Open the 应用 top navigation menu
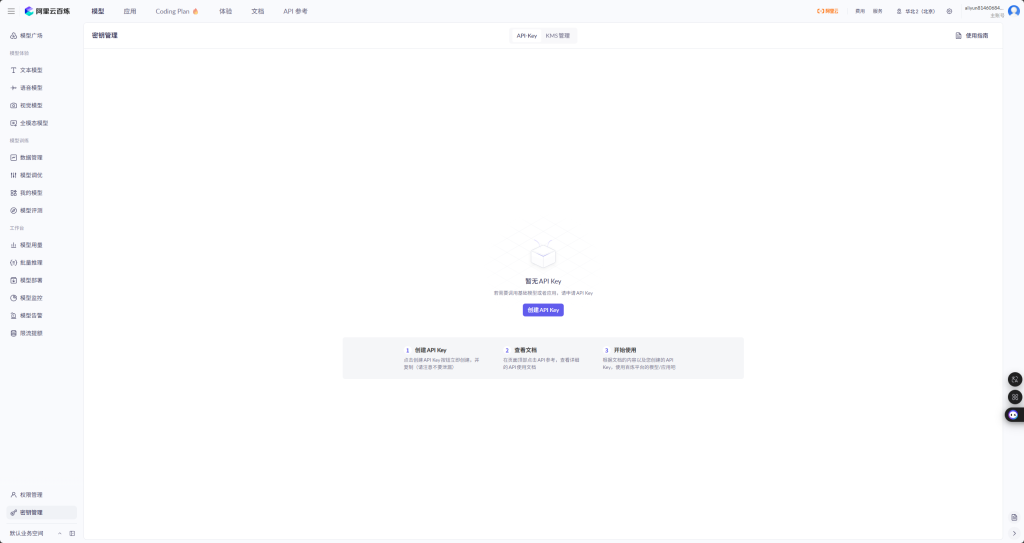 click(x=130, y=11)
